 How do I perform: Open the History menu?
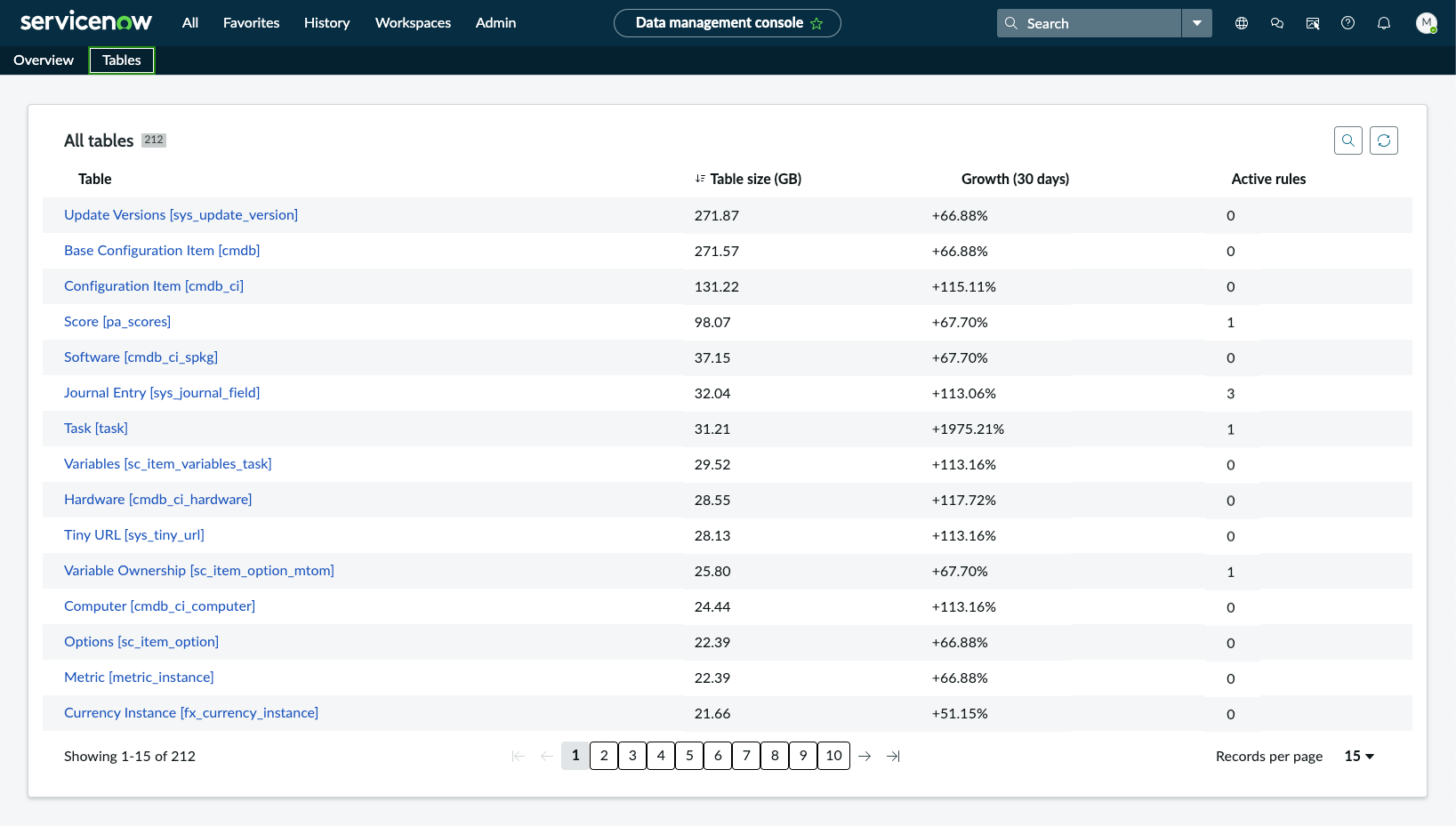coord(326,23)
